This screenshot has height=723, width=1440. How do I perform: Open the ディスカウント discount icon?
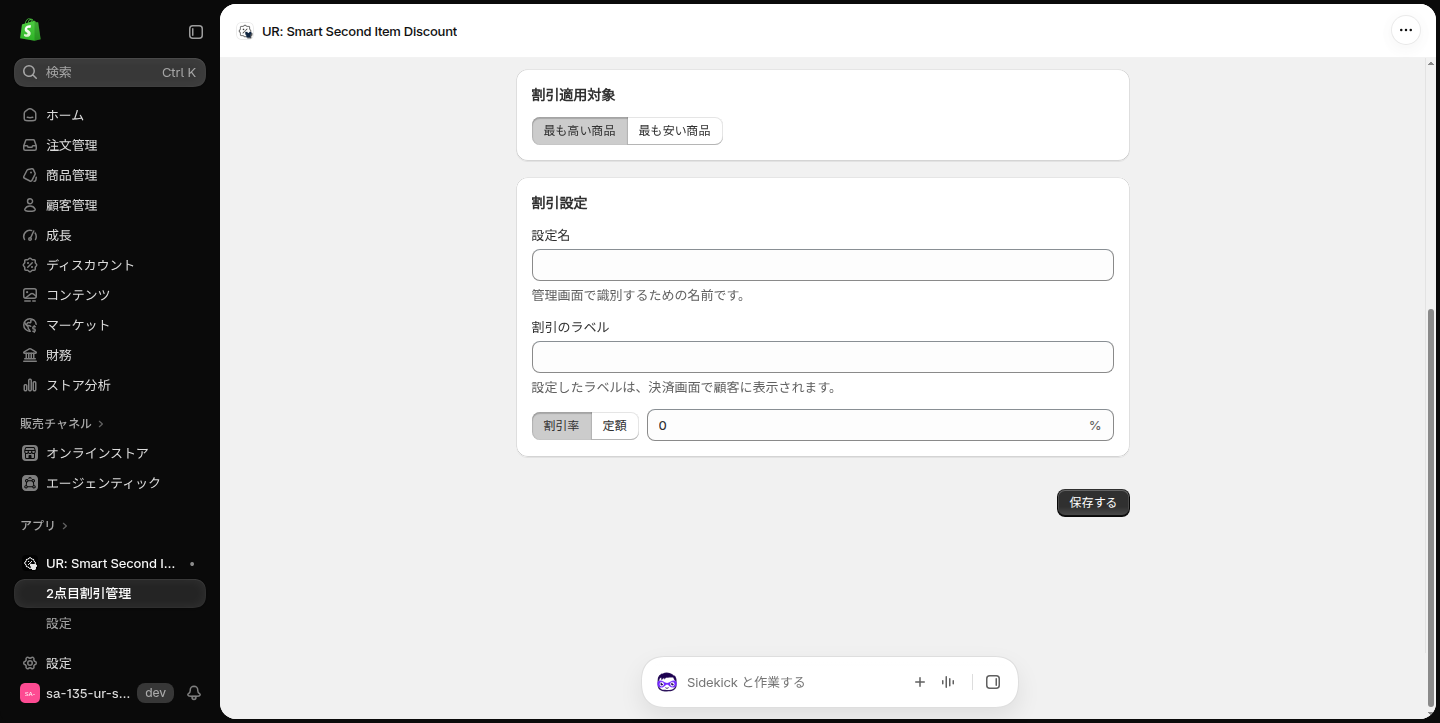coord(30,265)
